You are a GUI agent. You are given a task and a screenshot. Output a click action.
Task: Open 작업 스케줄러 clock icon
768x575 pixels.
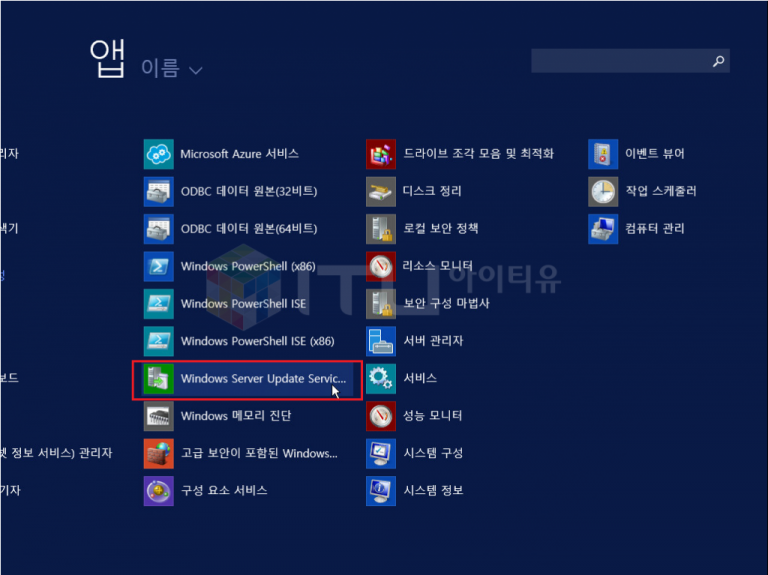(603, 191)
